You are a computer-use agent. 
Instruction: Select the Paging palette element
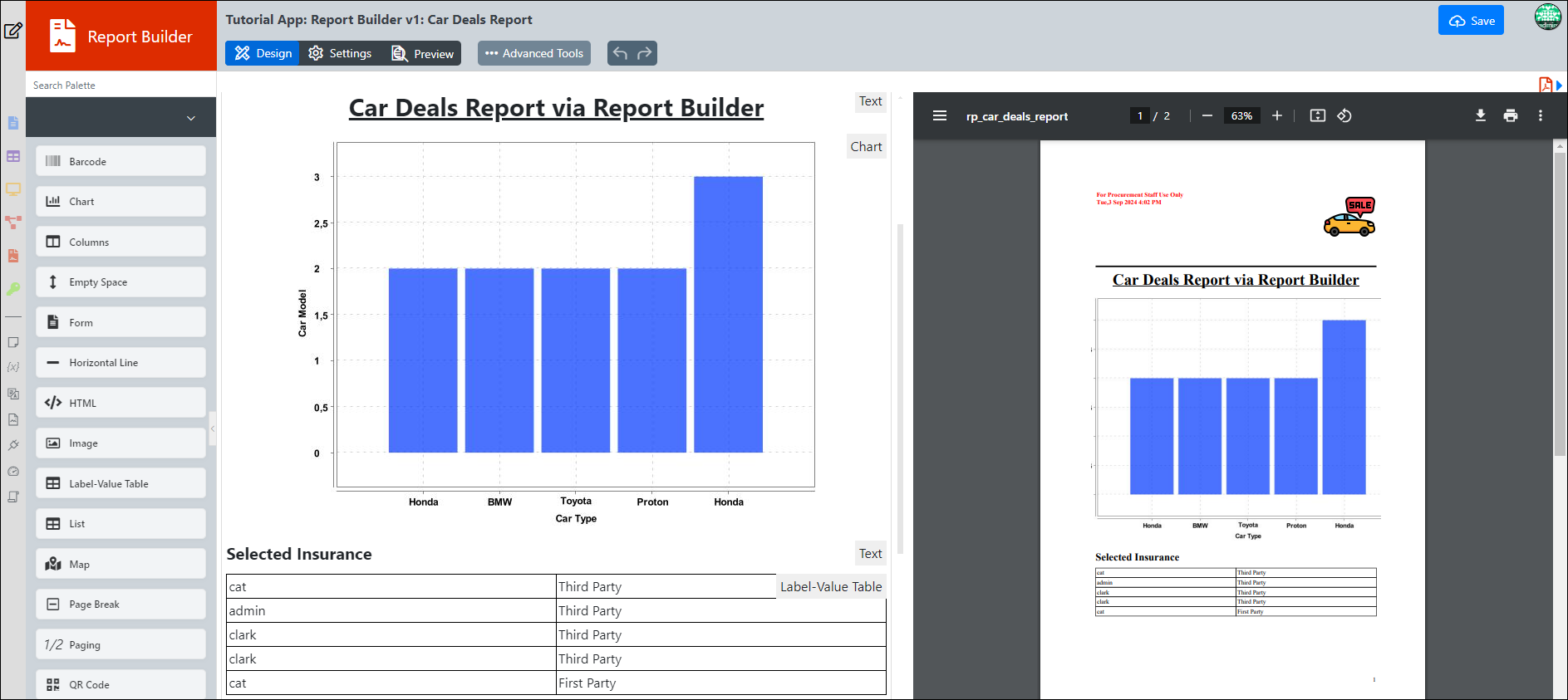pyautogui.click(x=120, y=644)
